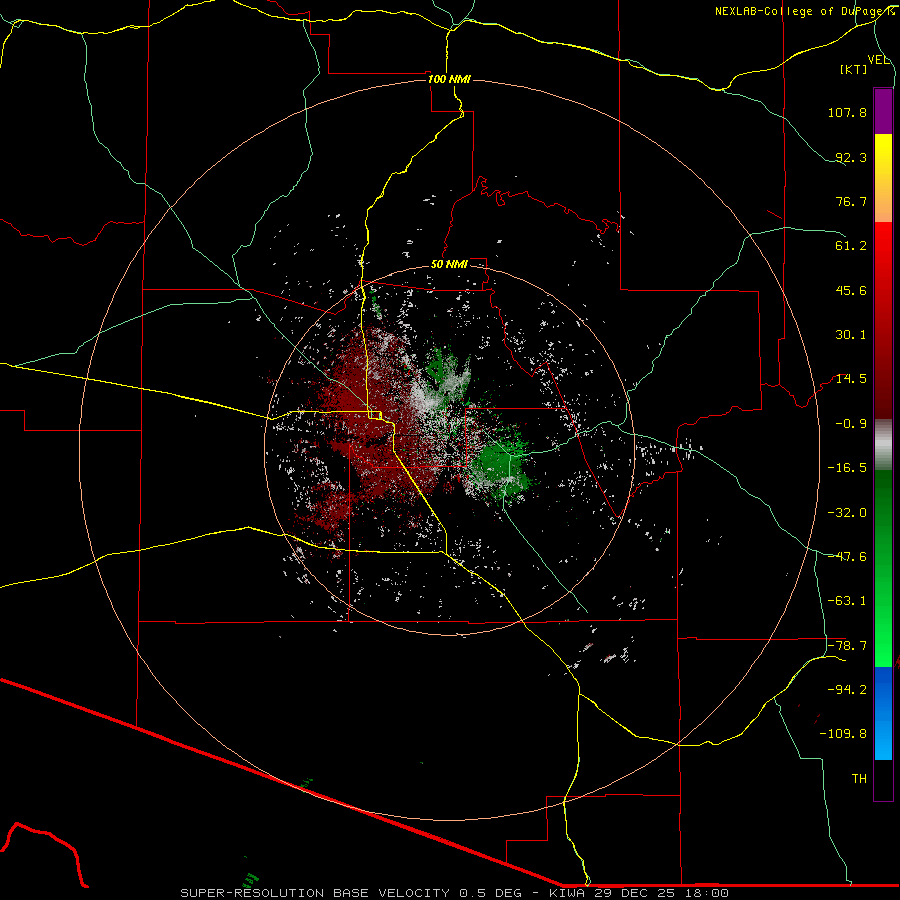
Task: Select the -47.6 velocity scale value
Action: [x=847, y=557]
